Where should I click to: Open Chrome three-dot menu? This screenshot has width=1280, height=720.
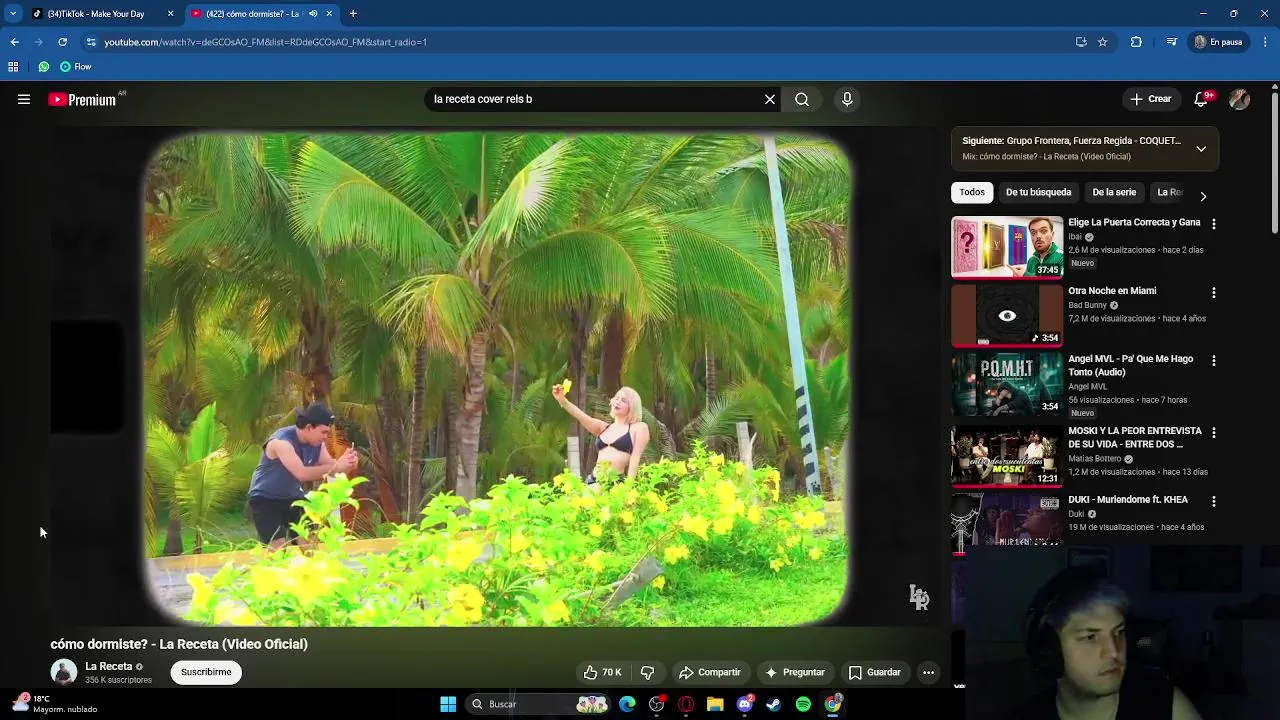pyautogui.click(x=1266, y=42)
